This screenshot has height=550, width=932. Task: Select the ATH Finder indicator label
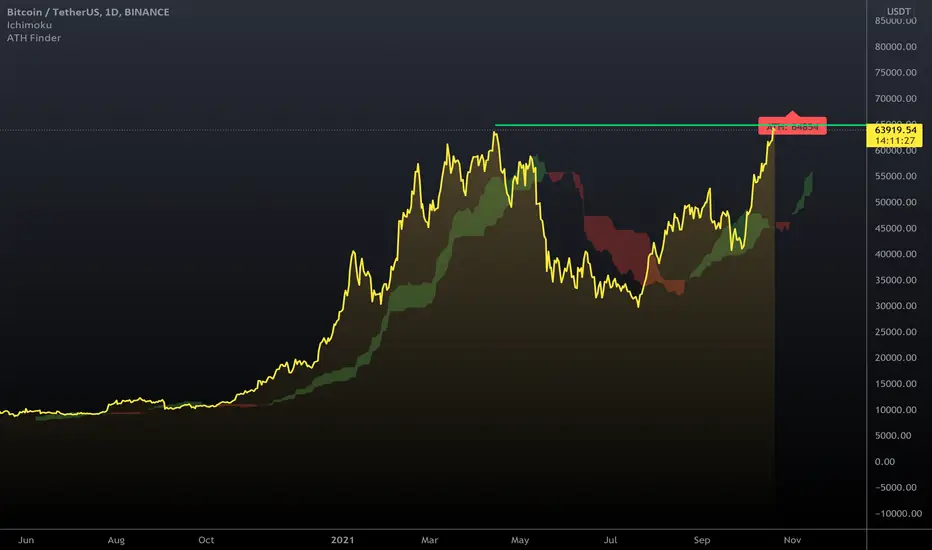[34, 38]
